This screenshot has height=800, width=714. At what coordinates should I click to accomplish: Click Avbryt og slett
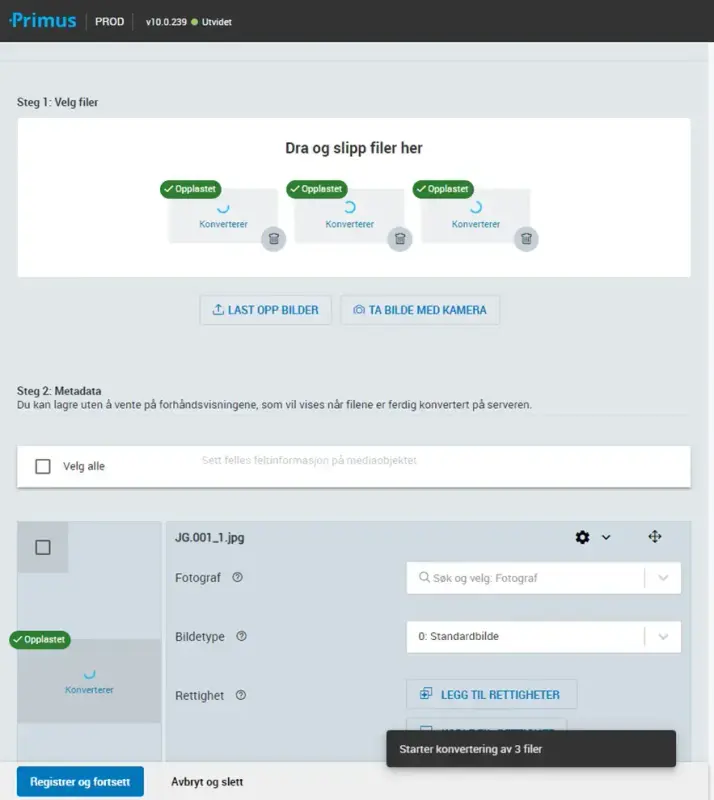(x=207, y=782)
